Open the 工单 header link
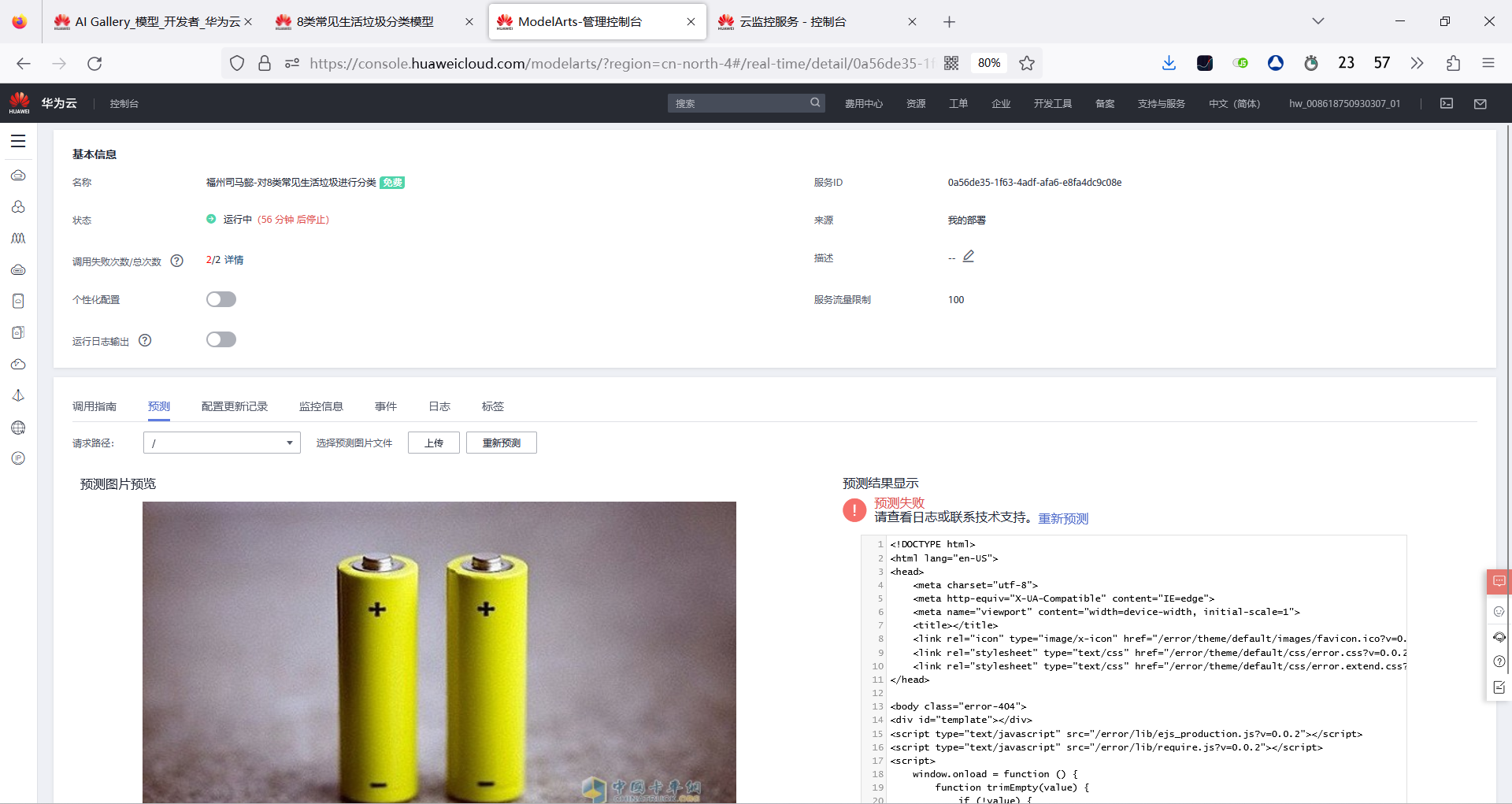The image size is (1512, 804). coord(958,104)
